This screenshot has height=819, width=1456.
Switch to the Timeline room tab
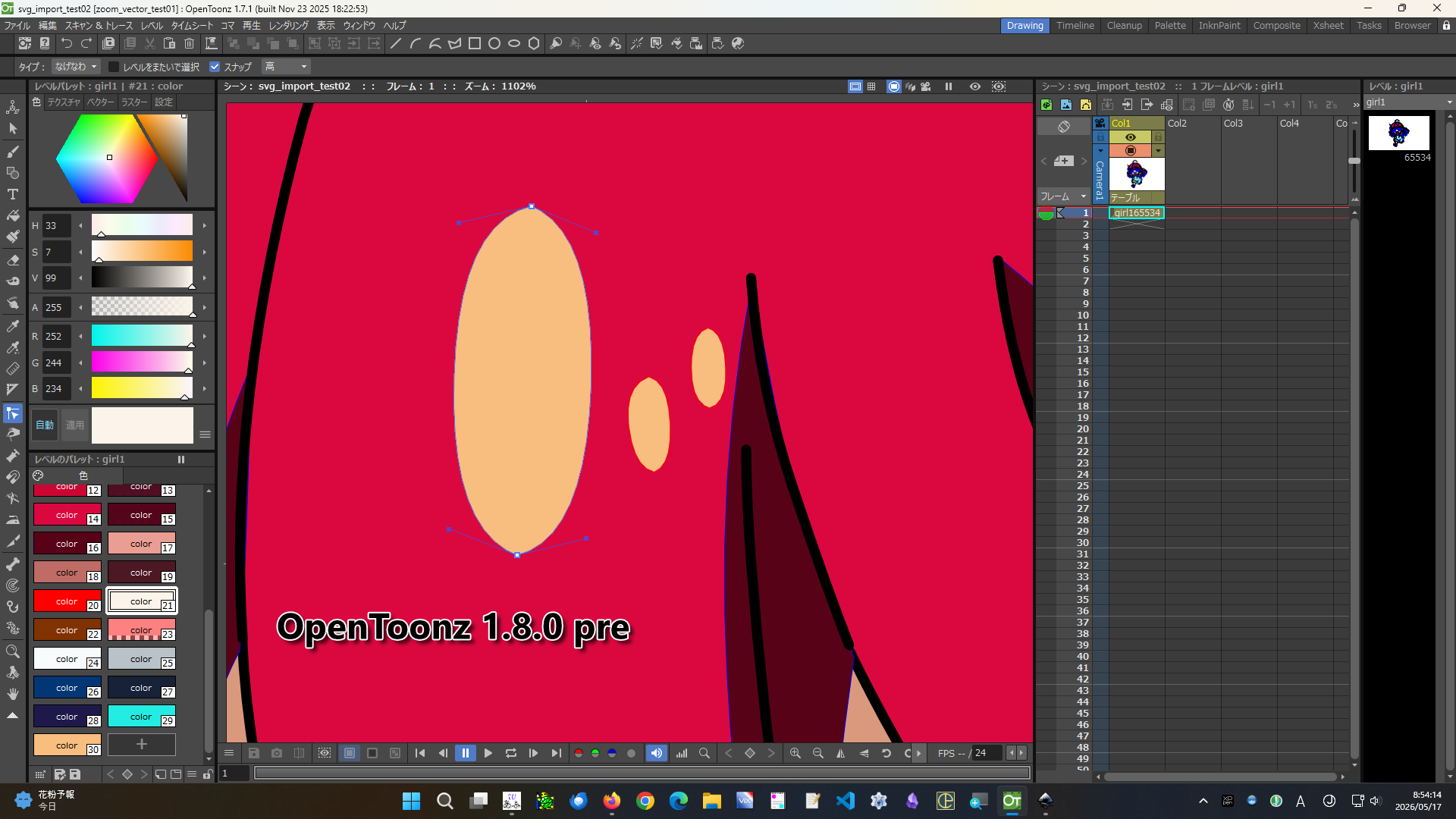[x=1075, y=25]
